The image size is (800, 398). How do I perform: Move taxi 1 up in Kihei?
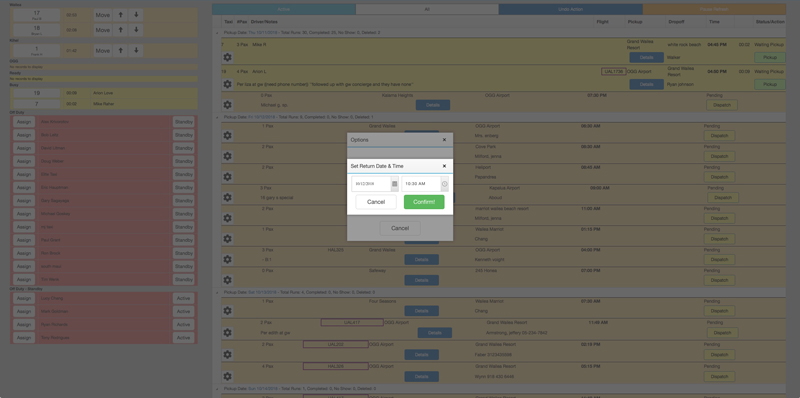point(120,51)
